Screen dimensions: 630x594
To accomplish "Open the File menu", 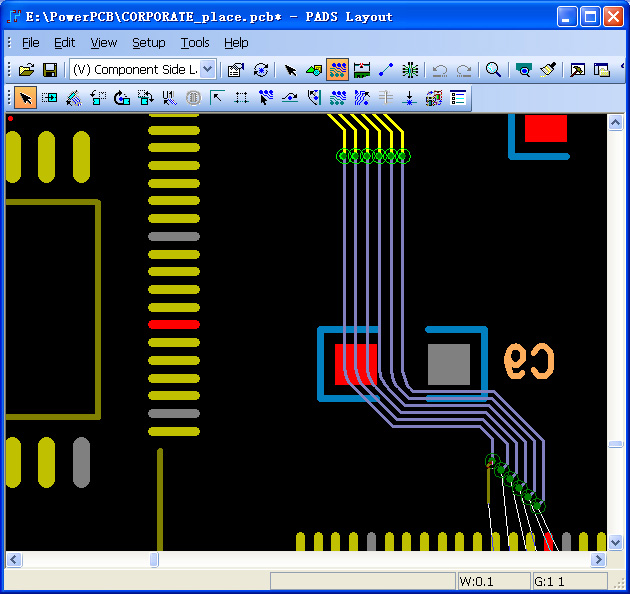I will pyautogui.click(x=30, y=43).
